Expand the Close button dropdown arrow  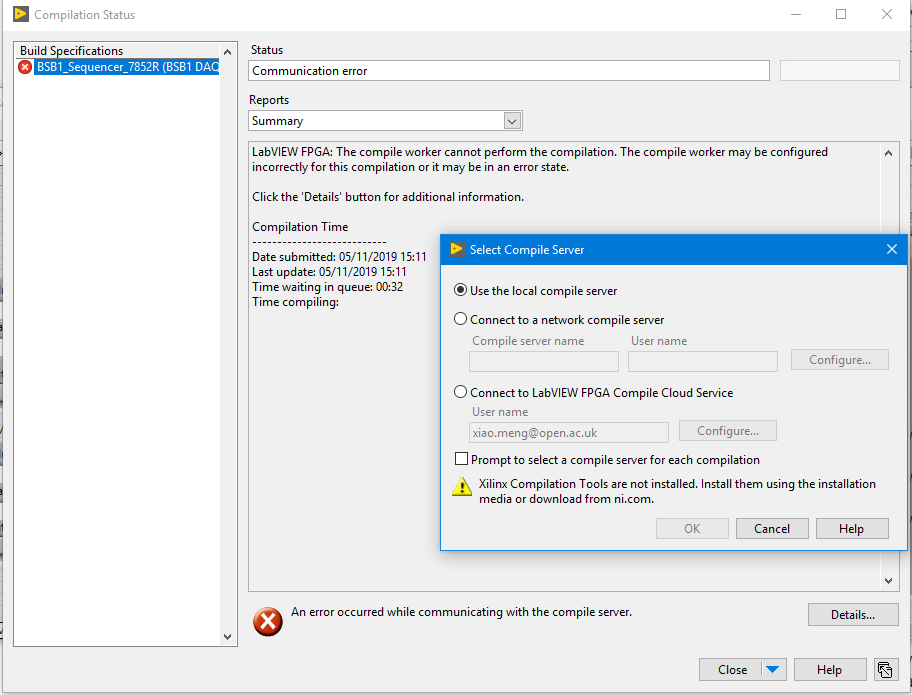pyautogui.click(x=774, y=670)
